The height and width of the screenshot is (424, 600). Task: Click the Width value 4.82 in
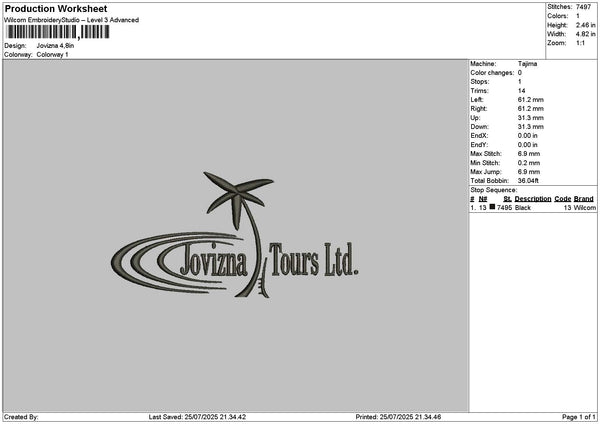[585, 34]
